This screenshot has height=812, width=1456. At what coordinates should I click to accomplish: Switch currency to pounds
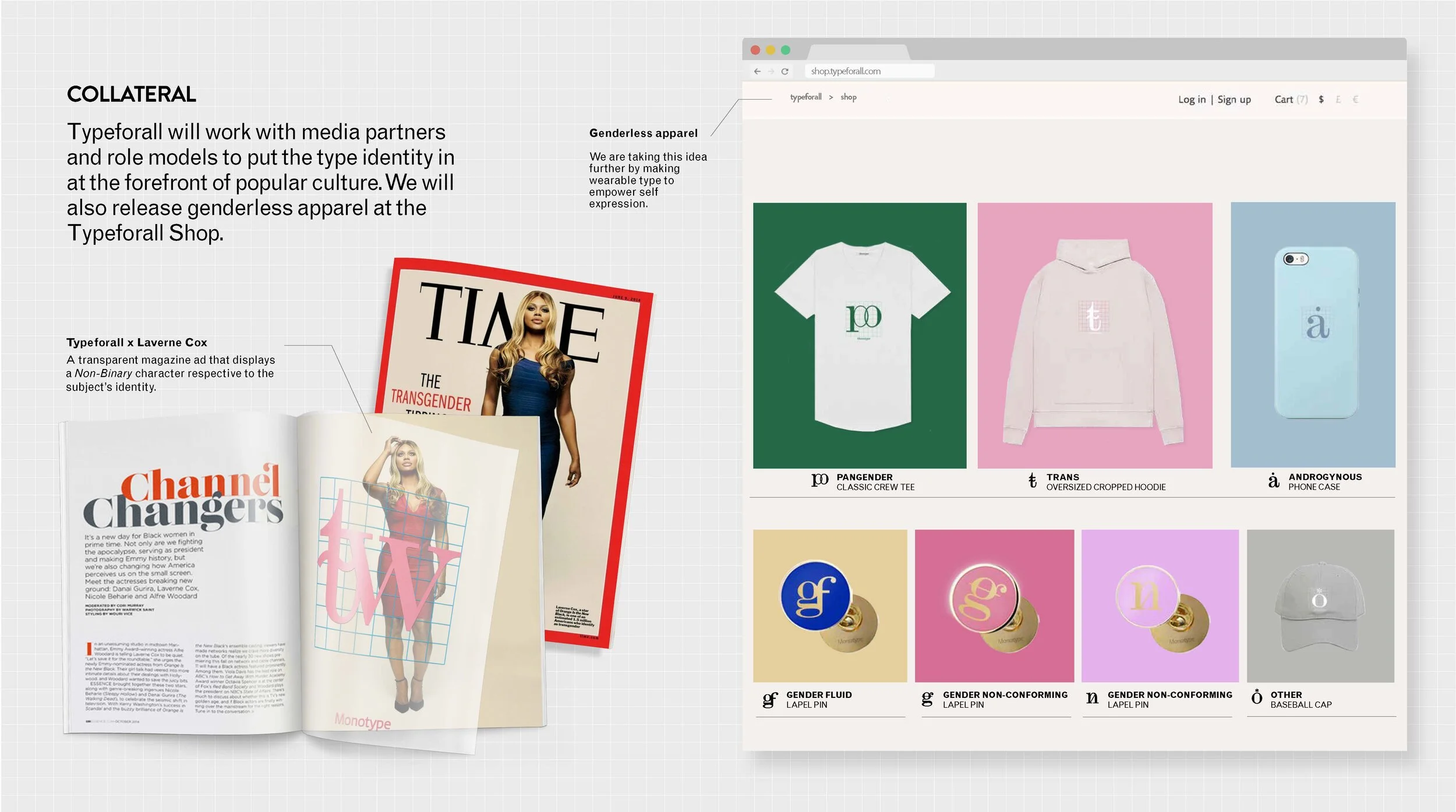pyautogui.click(x=1338, y=100)
